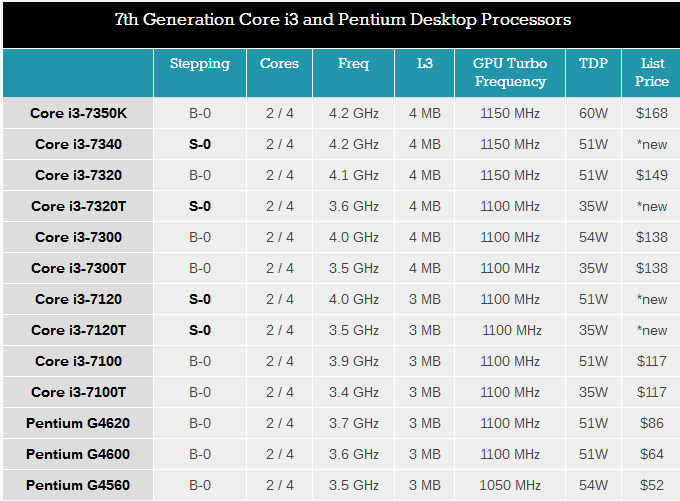Select the Core i3-7120 row name
This screenshot has width=680, height=501.
78,299
